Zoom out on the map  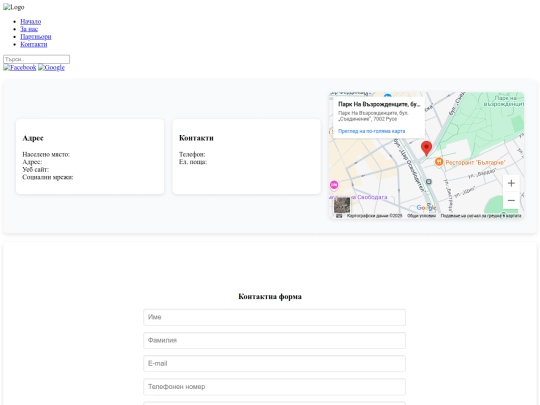(511, 200)
